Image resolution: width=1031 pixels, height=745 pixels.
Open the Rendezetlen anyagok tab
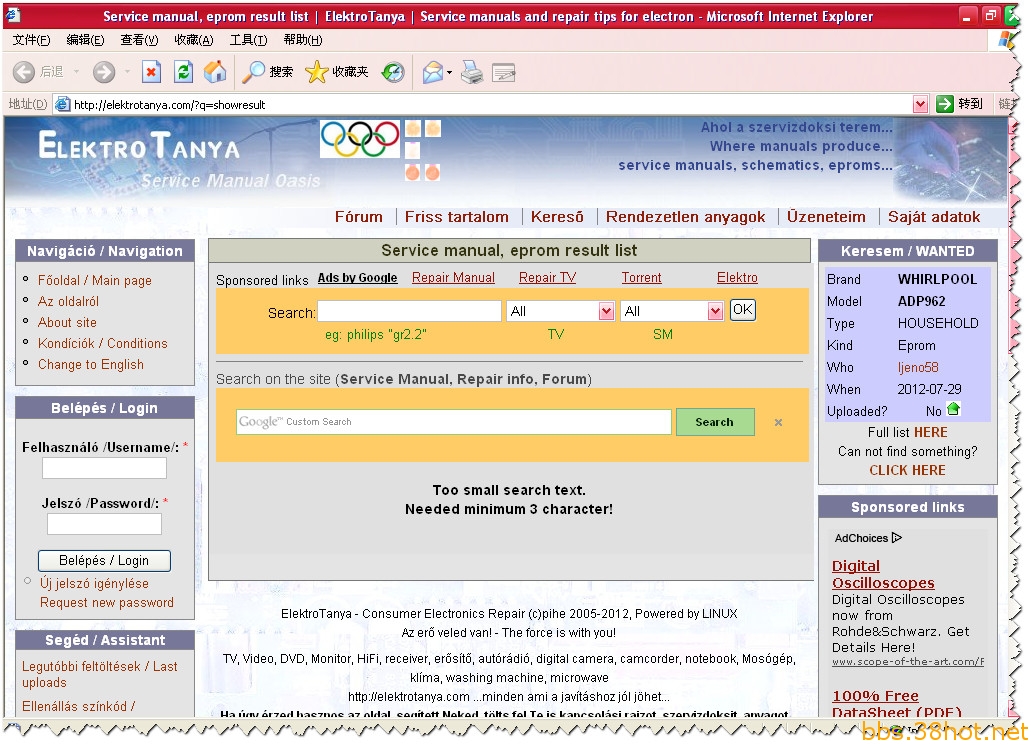coord(685,217)
